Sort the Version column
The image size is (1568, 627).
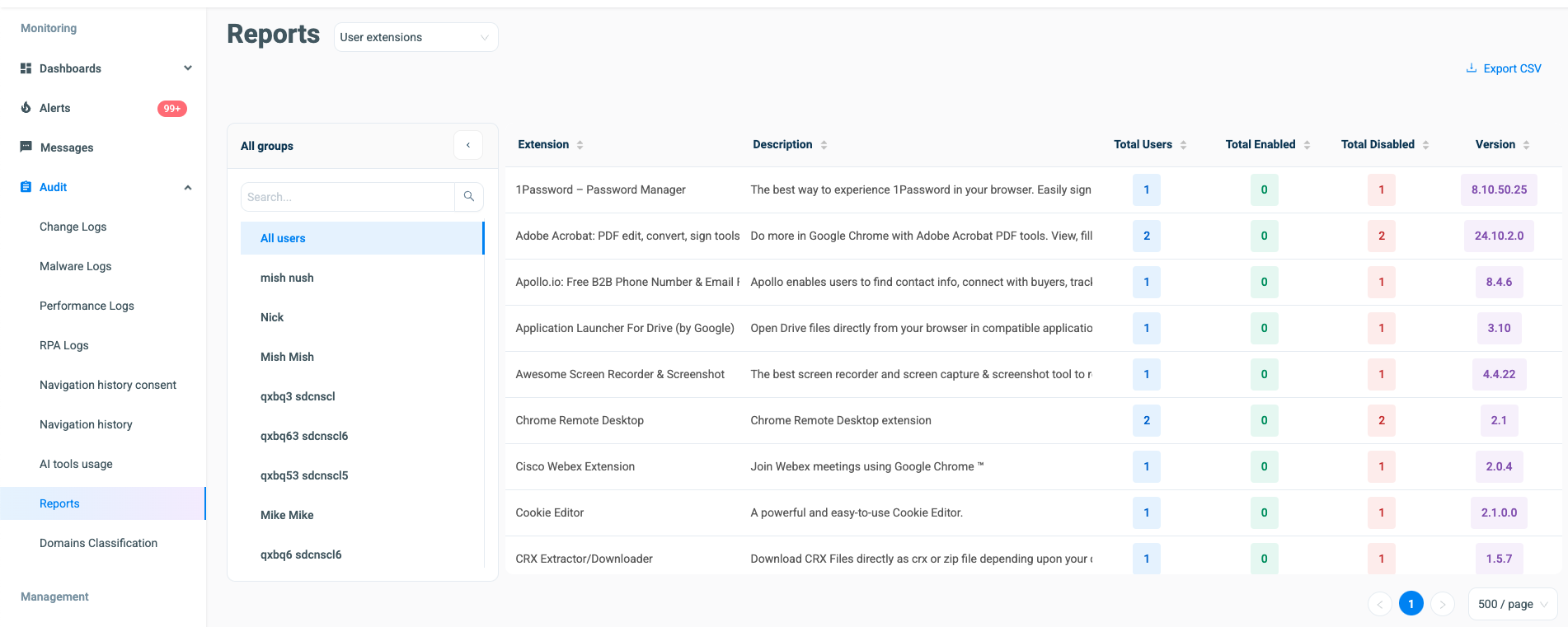coord(1527,145)
